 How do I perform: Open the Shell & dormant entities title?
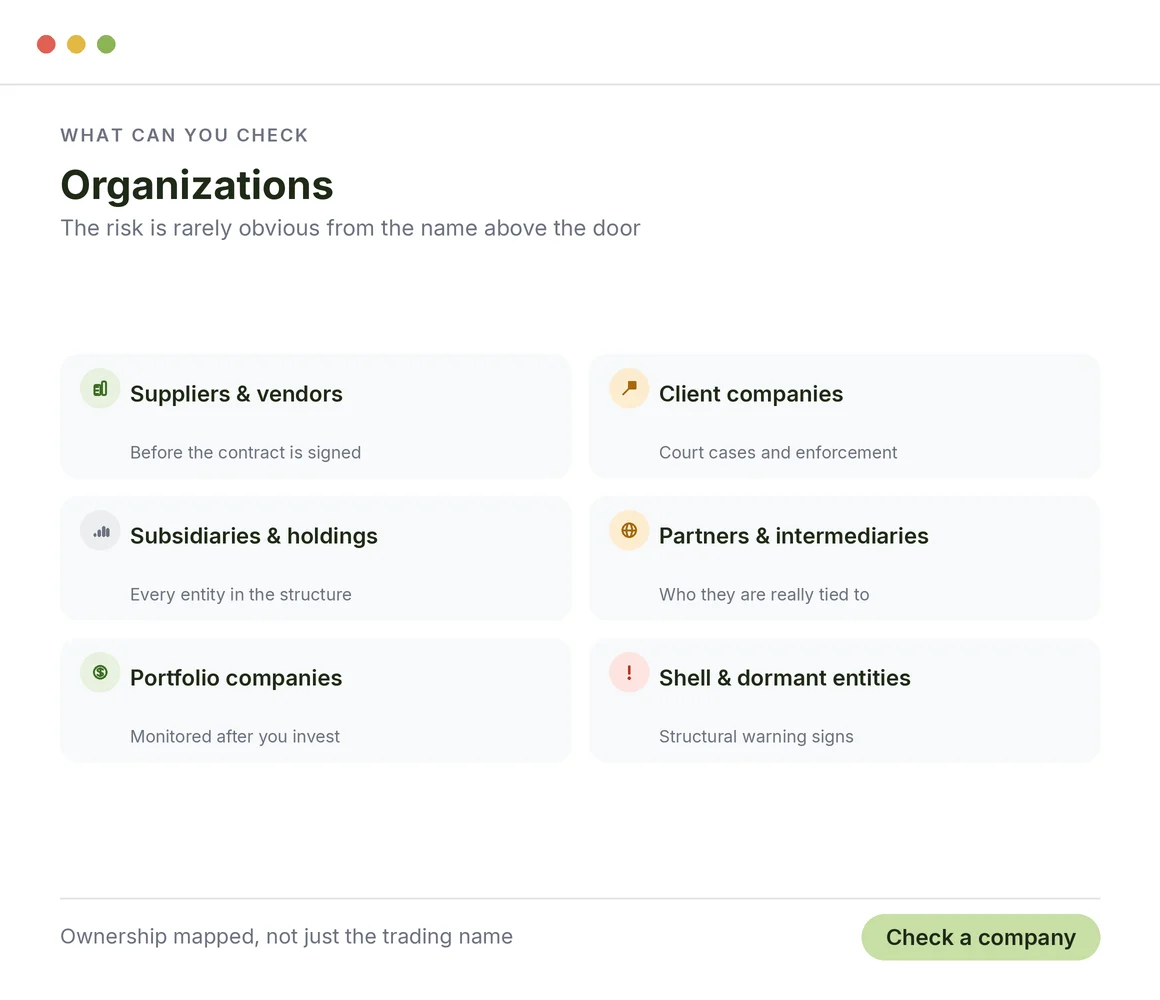(785, 678)
